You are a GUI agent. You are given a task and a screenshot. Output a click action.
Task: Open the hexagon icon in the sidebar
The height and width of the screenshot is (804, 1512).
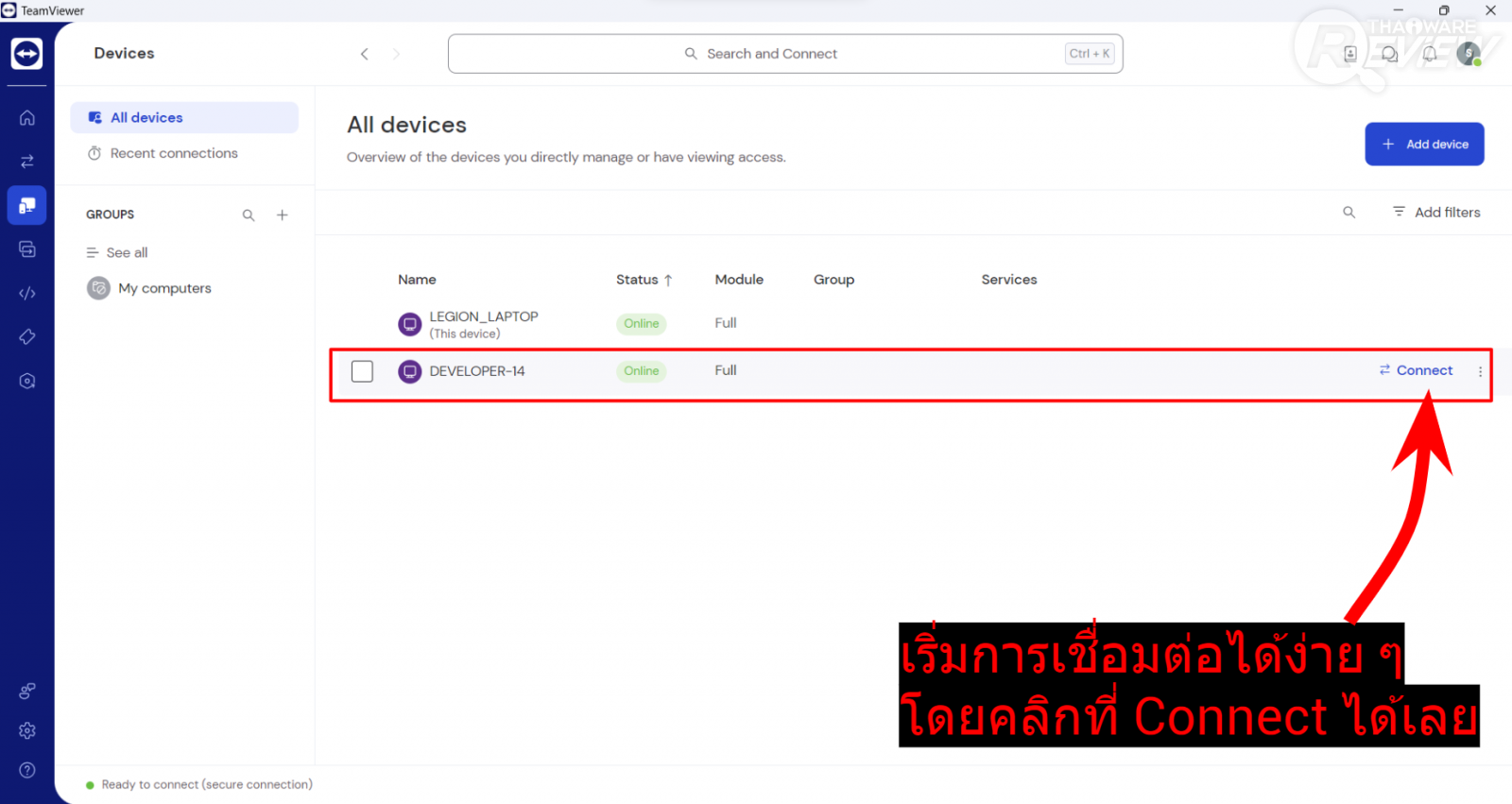pos(27,381)
